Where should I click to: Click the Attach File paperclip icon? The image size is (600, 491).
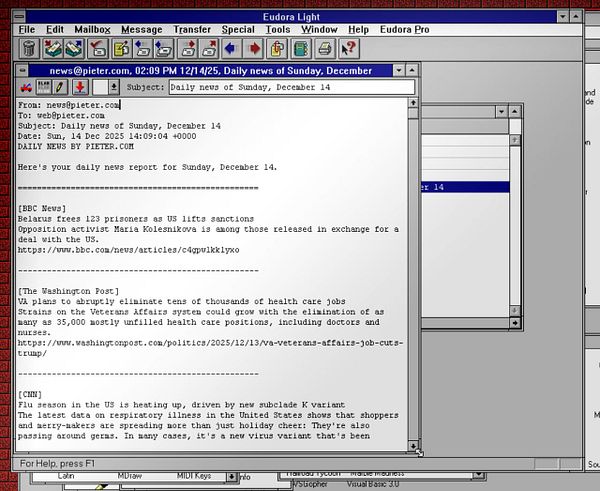click(277, 49)
